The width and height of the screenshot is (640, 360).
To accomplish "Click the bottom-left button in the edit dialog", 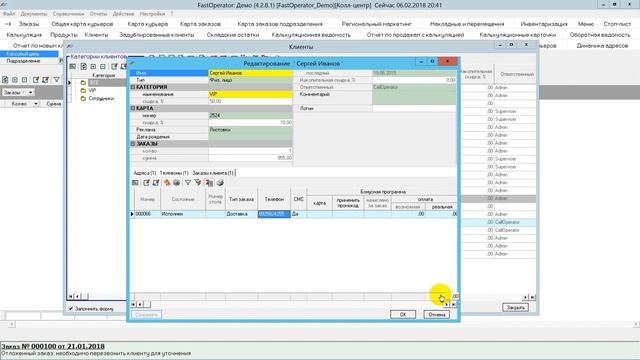I will tap(146, 314).
